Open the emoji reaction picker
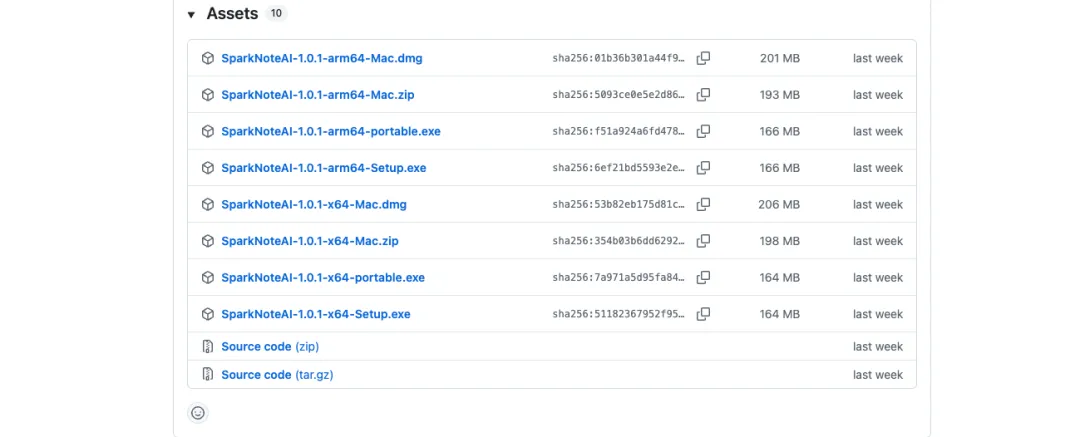 198,412
